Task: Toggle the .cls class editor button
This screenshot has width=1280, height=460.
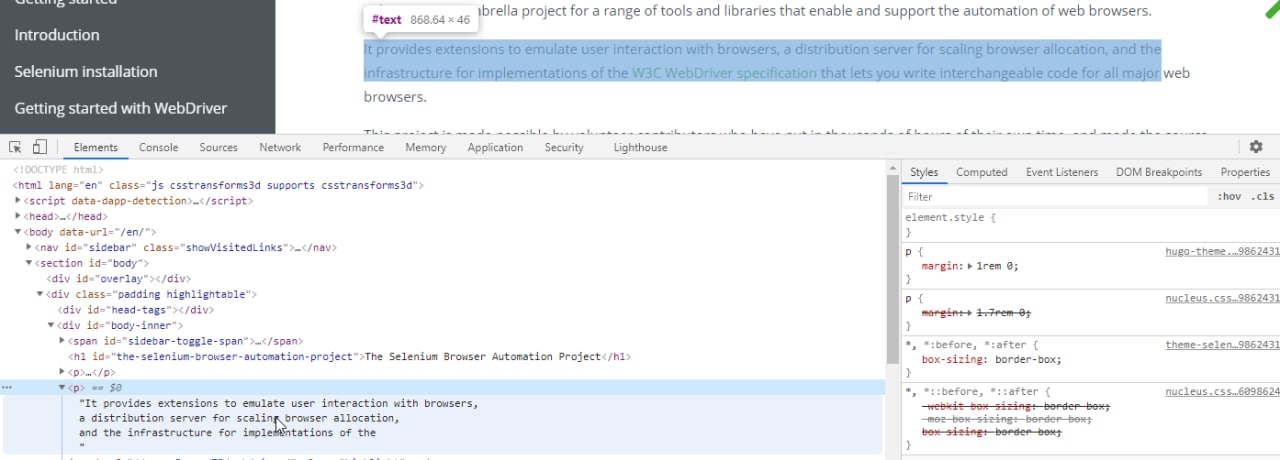Action: point(1263,197)
